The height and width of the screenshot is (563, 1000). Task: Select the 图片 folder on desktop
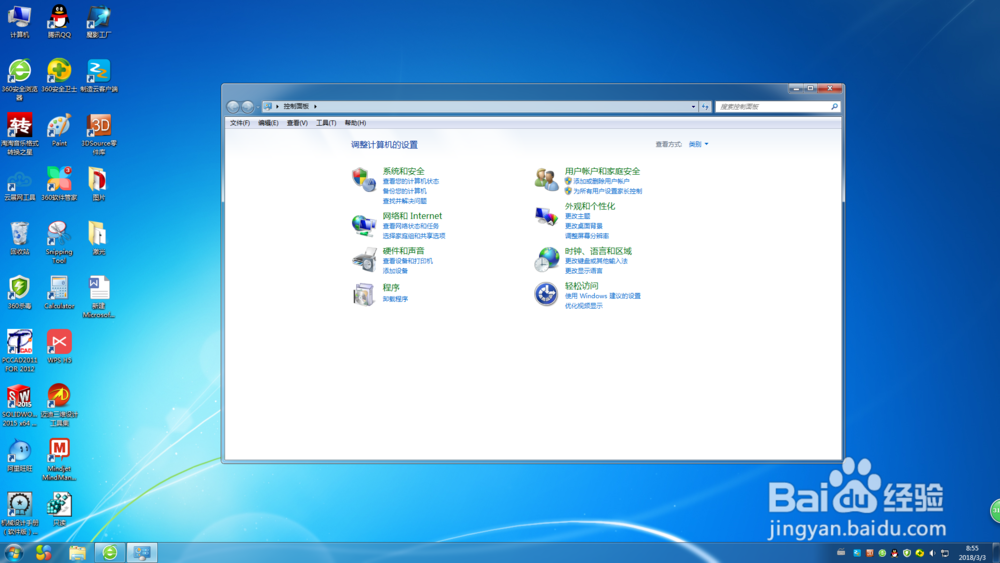tap(99, 184)
